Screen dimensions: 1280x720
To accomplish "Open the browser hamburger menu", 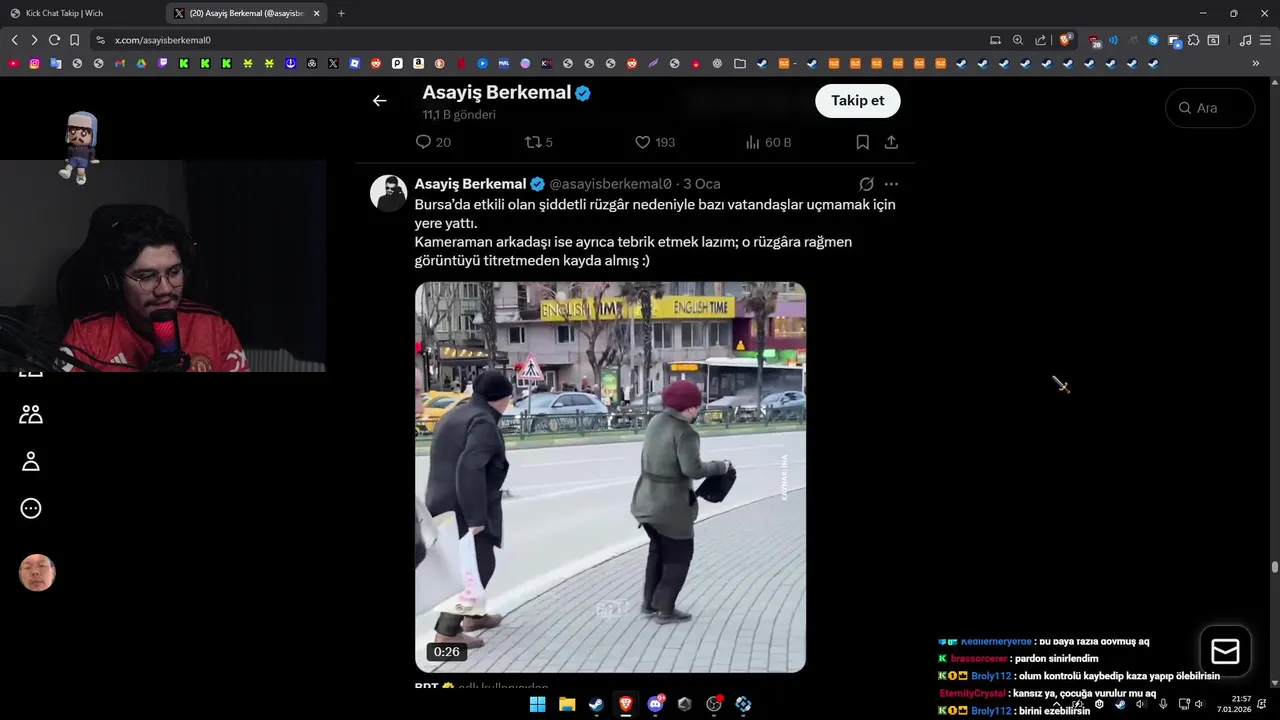I will coord(1265,40).
